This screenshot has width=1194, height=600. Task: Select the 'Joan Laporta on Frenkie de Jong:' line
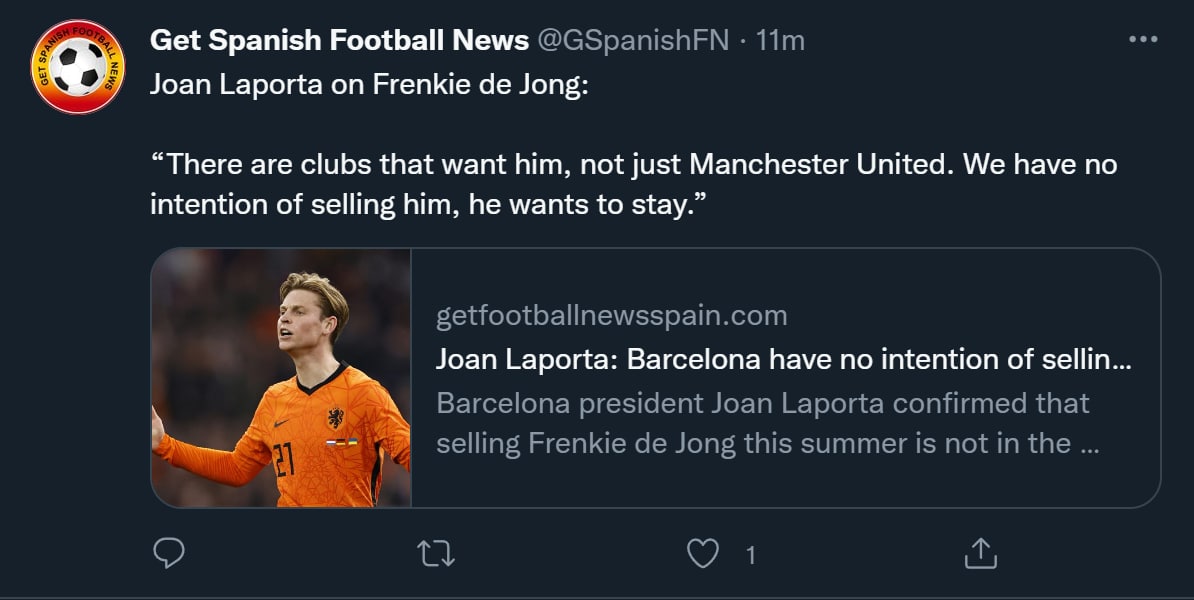coord(369,84)
